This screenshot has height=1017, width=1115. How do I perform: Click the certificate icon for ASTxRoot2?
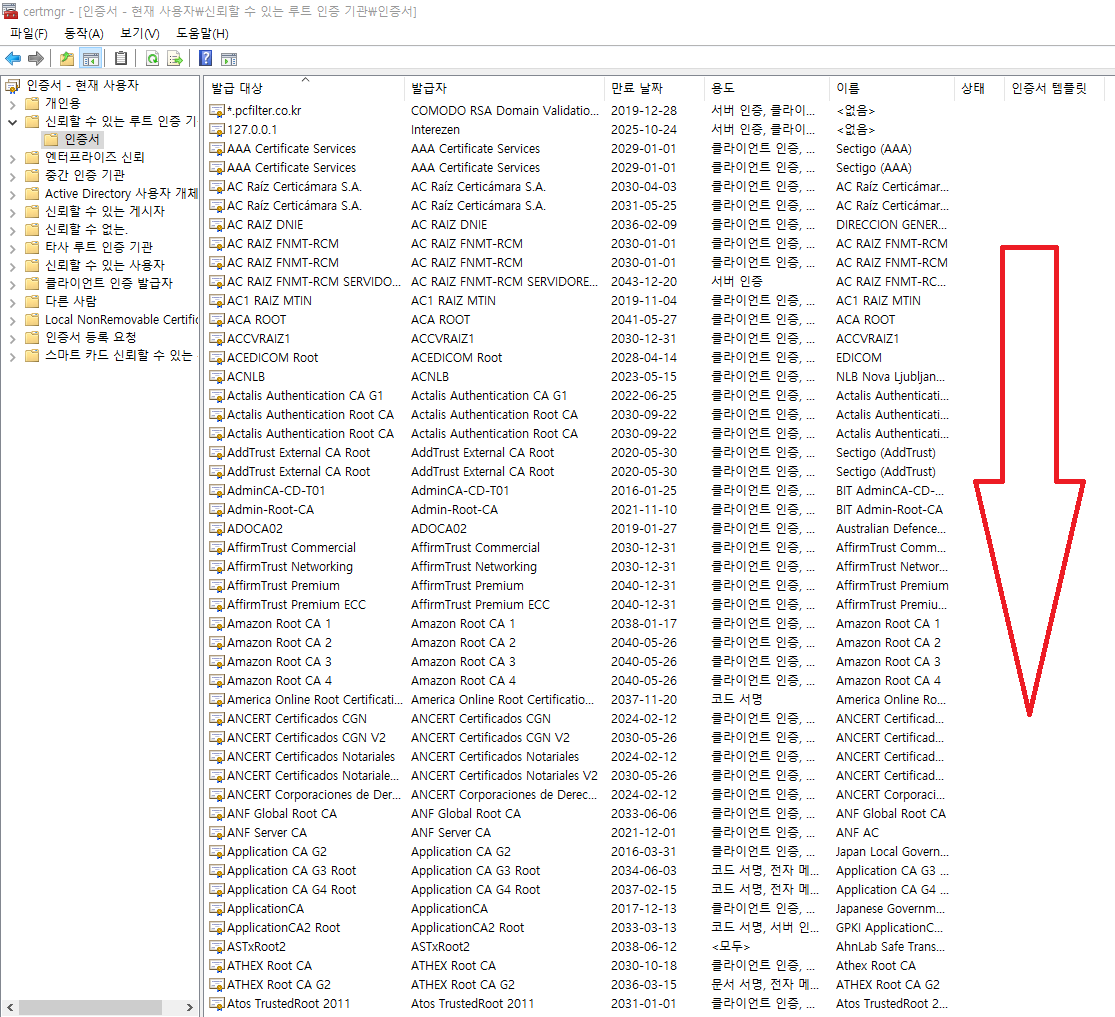tap(217, 947)
